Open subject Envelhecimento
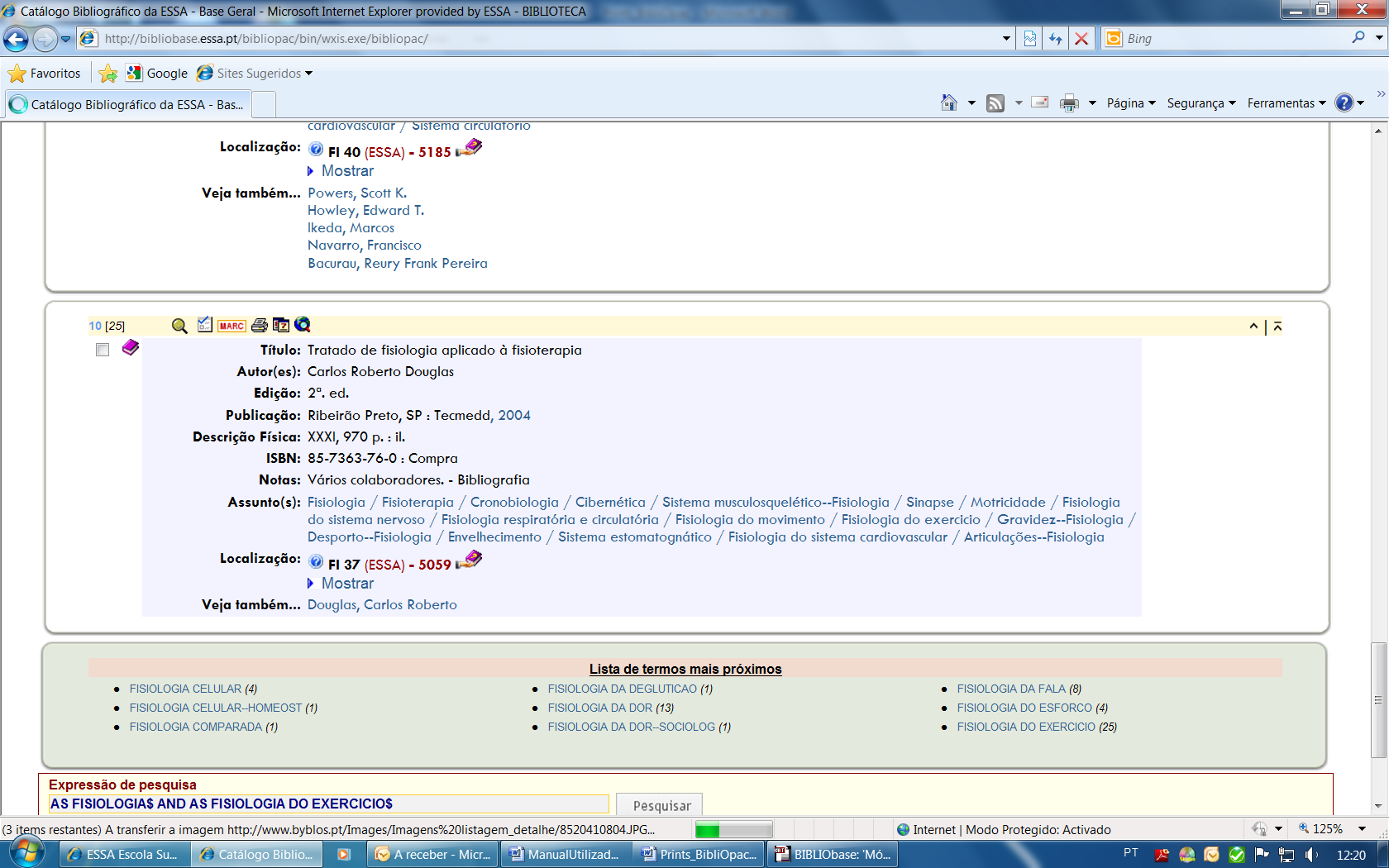 pyautogui.click(x=494, y=537)
